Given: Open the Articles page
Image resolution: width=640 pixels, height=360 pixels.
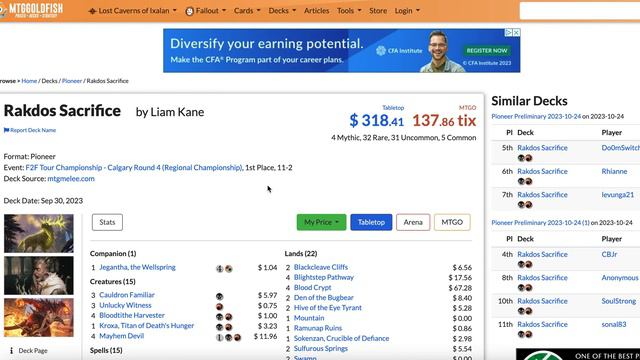Looking at the screenshot, I should click(316, 11).
